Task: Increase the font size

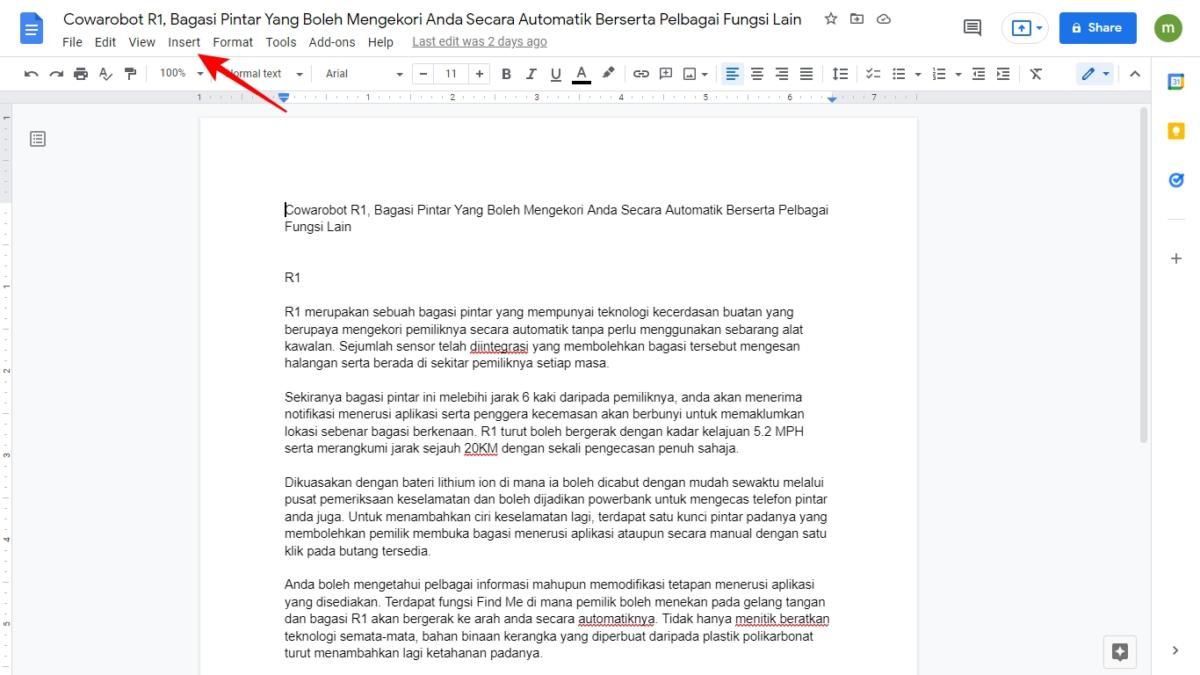Action: (x=480, y=74)
